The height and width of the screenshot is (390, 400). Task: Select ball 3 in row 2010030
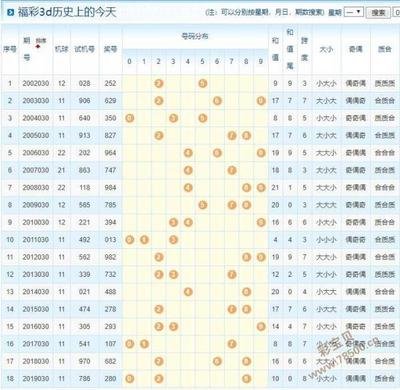pyautogui.click(x=173, y=222)
